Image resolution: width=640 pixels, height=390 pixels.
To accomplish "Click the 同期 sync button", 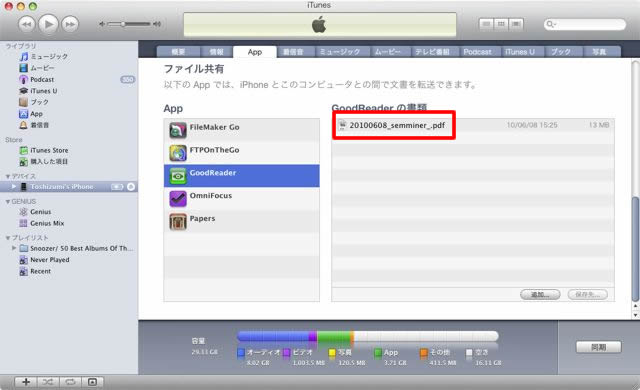I will [598, 347].
